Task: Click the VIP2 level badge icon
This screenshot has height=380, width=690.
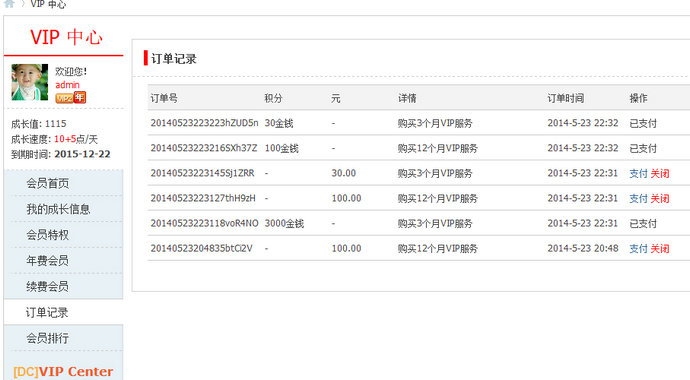Action: [x=64, y=98]
